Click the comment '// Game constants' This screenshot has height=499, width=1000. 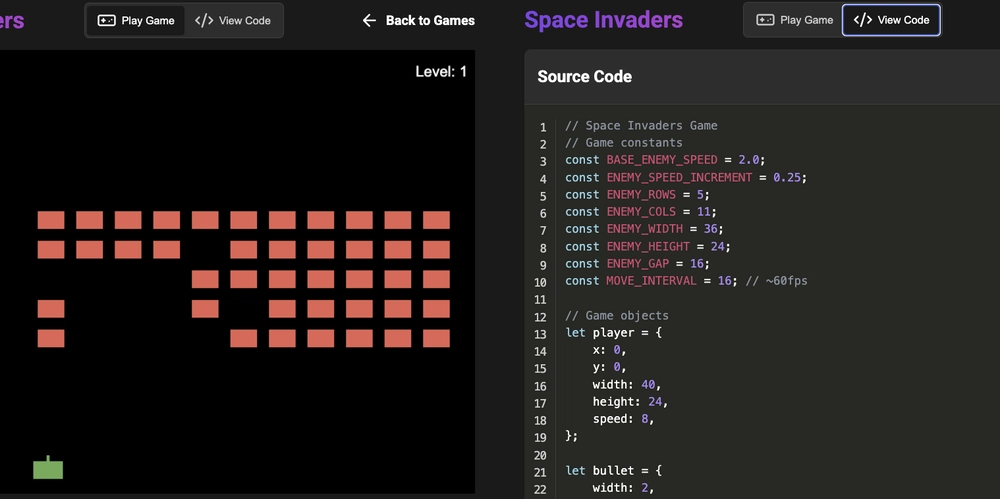(624, 143)
